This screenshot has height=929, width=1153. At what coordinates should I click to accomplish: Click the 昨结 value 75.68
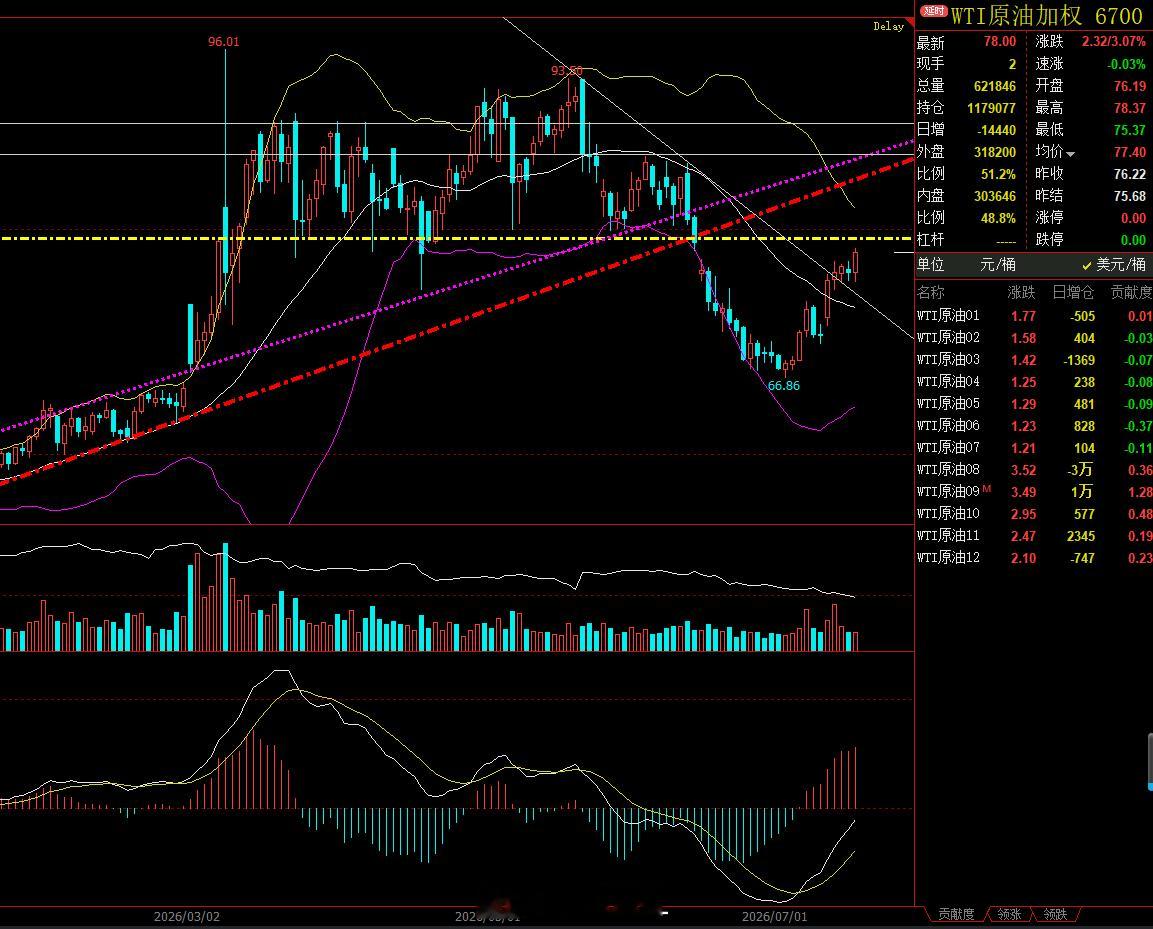coord(1129,196)
